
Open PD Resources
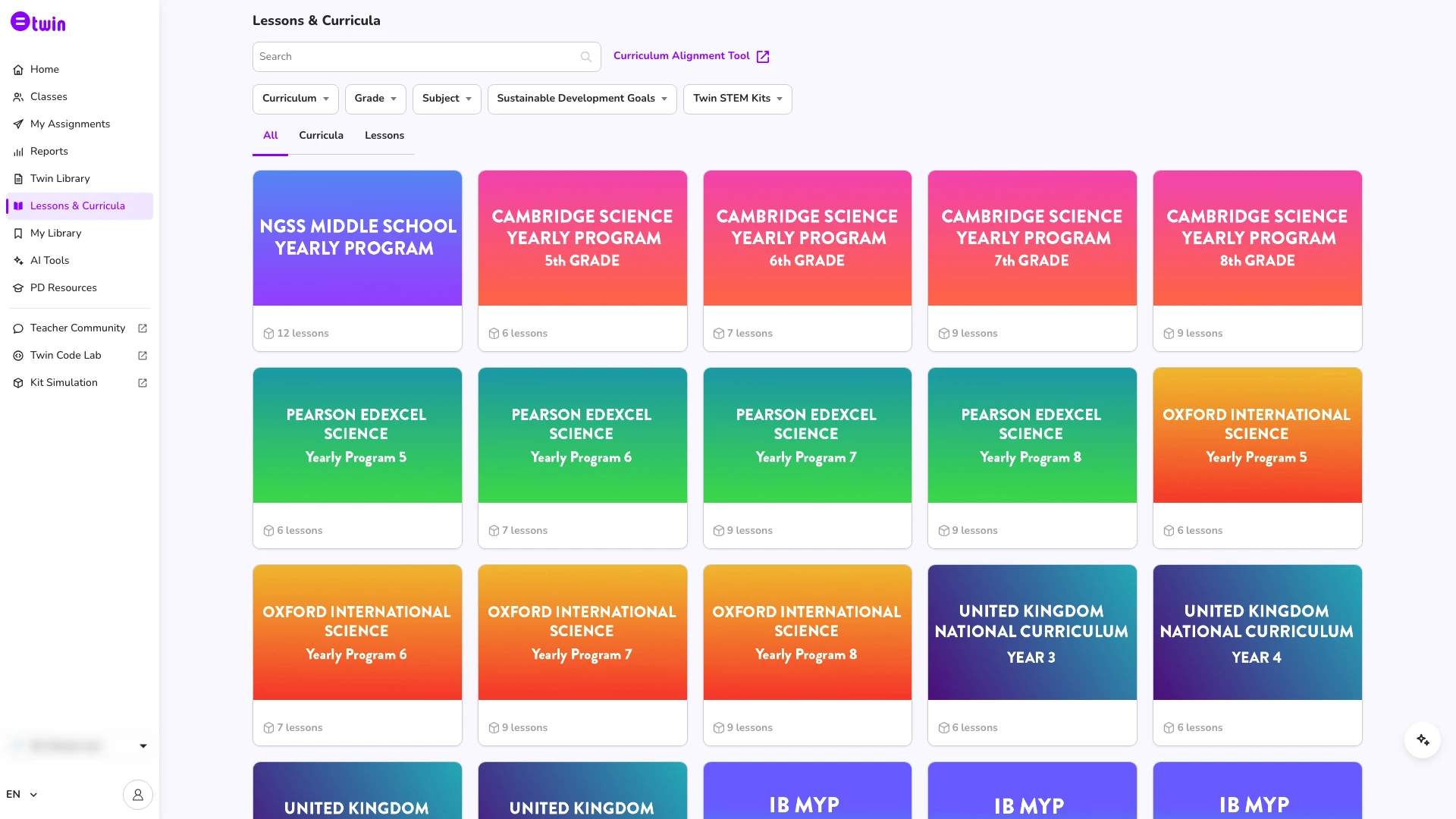click(x=79, y=287)
